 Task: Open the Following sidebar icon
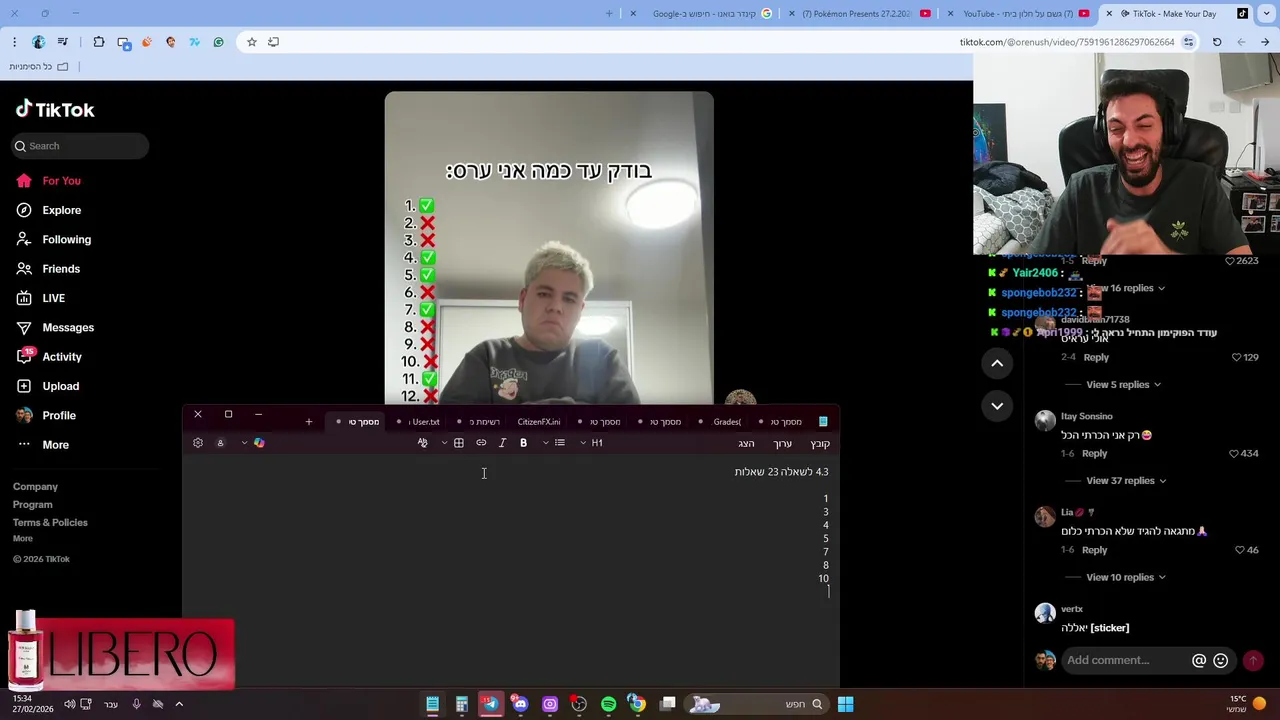pyautogui.click(x=24, y=239)
